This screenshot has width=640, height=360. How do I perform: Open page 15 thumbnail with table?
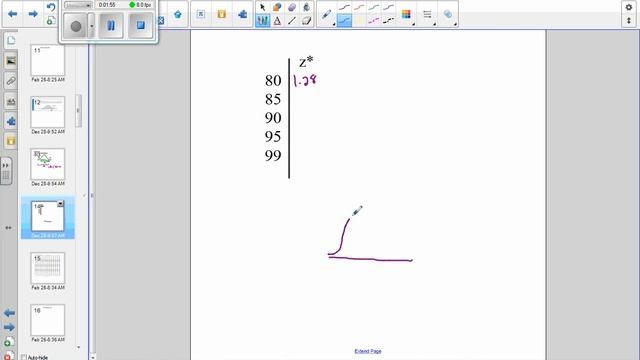click(48, 268)
